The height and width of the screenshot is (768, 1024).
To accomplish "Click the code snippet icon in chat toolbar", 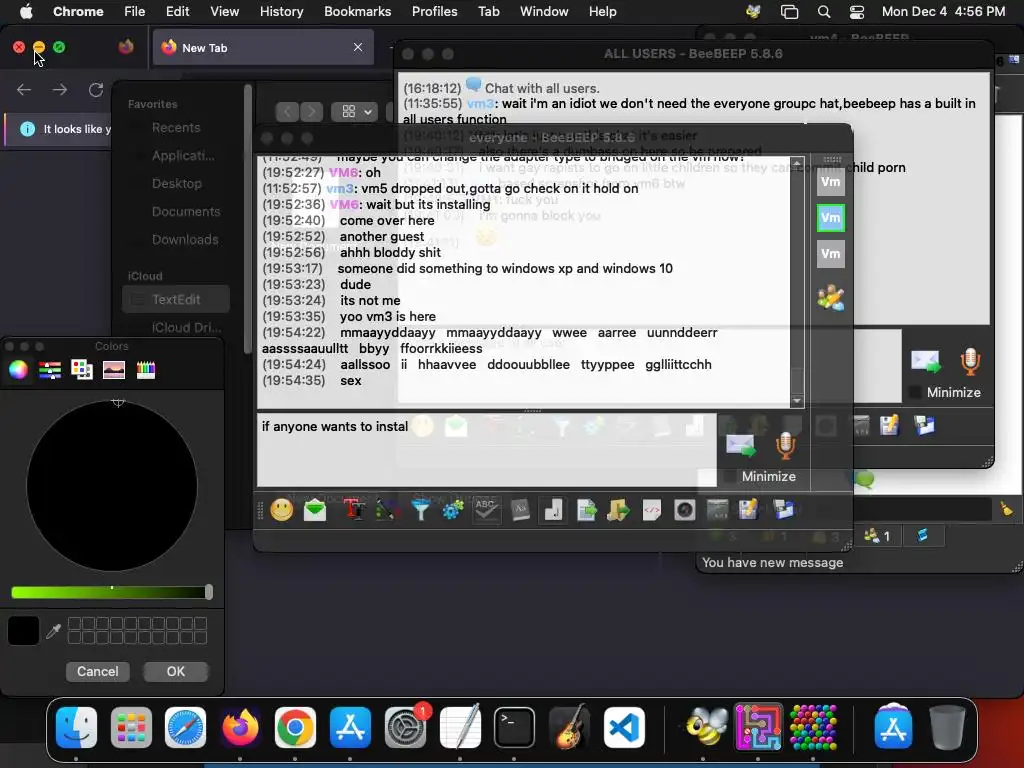I will tap(652, 509).
